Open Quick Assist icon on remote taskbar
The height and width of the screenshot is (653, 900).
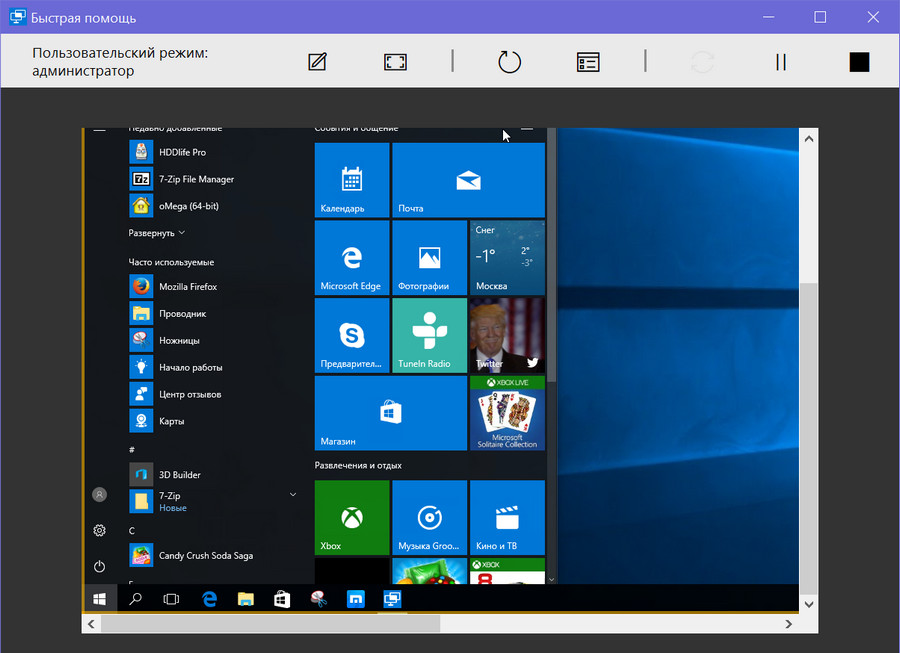392,599
